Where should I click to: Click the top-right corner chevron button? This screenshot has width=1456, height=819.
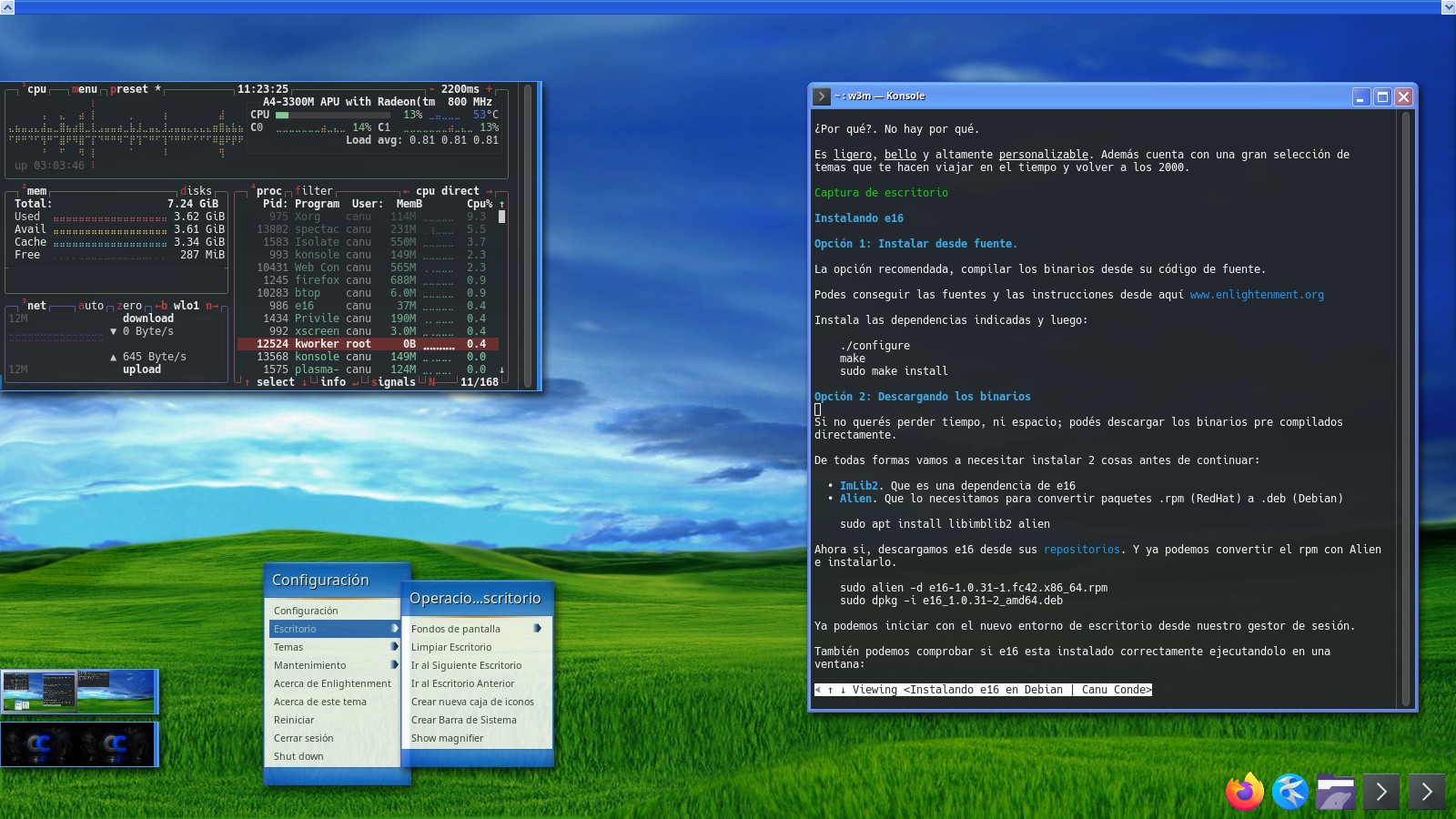click(1448, 7)
